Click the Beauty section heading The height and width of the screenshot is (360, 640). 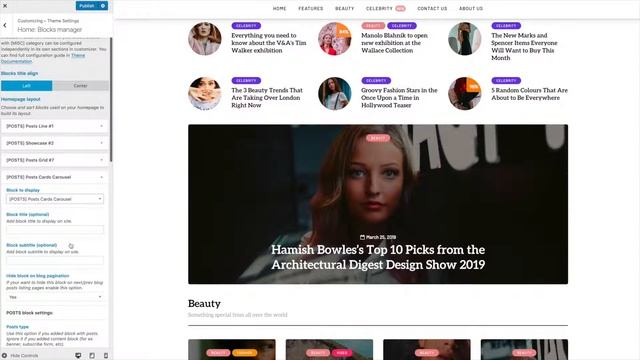204,304
